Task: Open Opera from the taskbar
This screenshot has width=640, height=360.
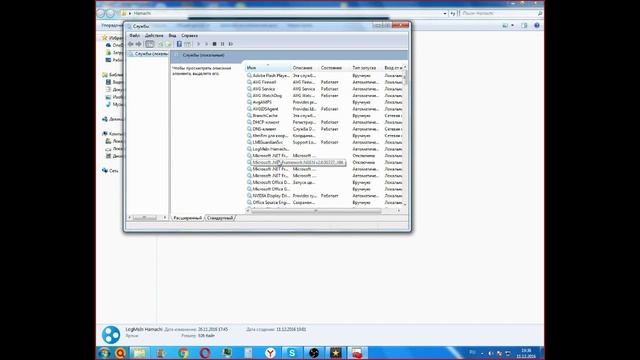Action: 205,353
